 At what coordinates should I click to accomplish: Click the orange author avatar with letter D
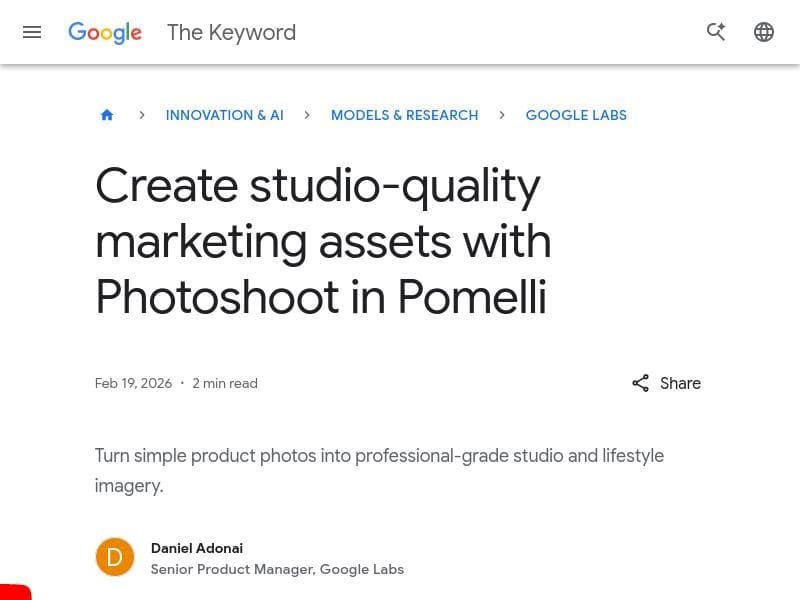pyautogui.click(x=114, y=557)
